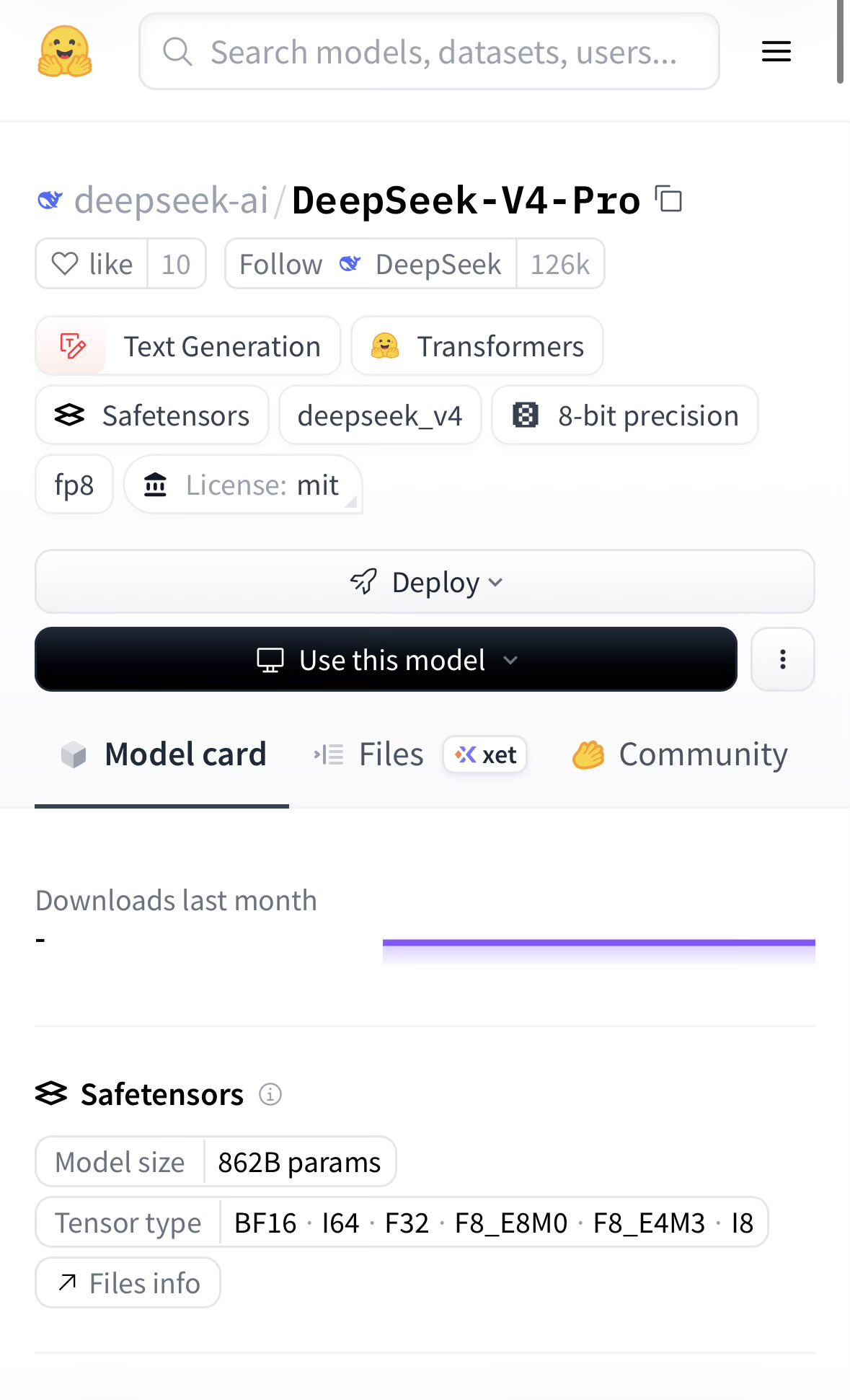The image size is (850, 1400).
Task: Click the Text Generation tag
Action: (187, 346)
